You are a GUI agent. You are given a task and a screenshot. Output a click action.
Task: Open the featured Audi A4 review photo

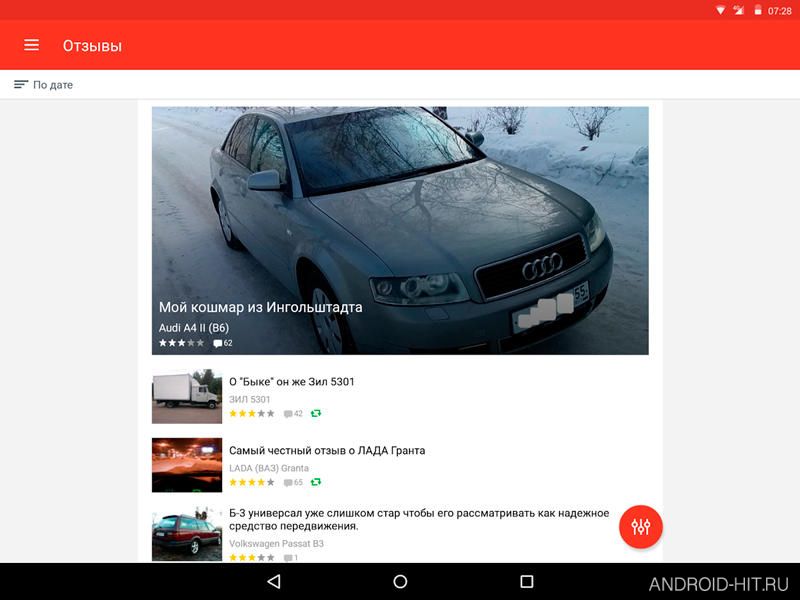tap(400, 230)
